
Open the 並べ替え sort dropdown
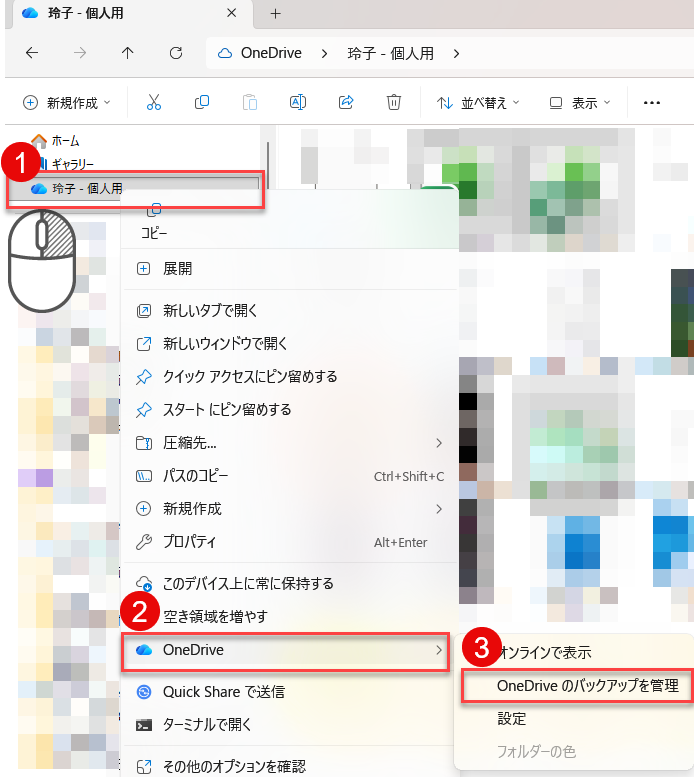click(x=478, y=102)
